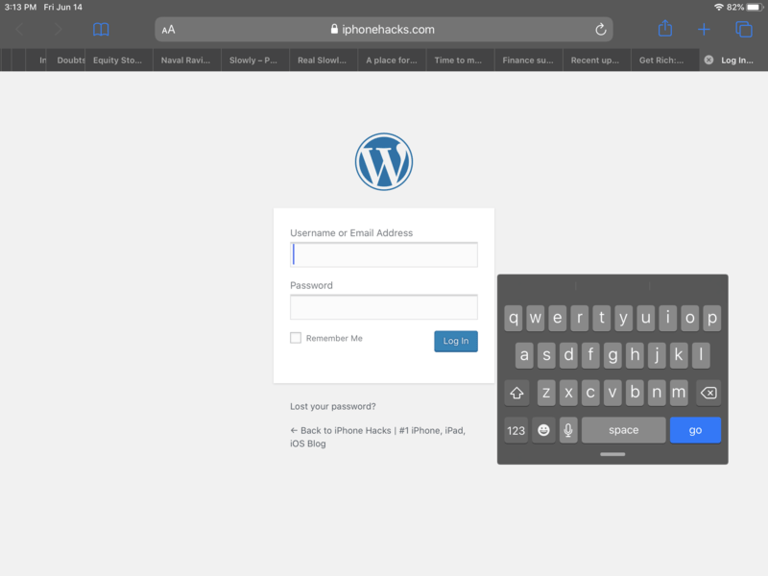Follow Back to iPhone Hacks link
The height and width of the screenshot is (576, 768).
(x=378, y=437)
